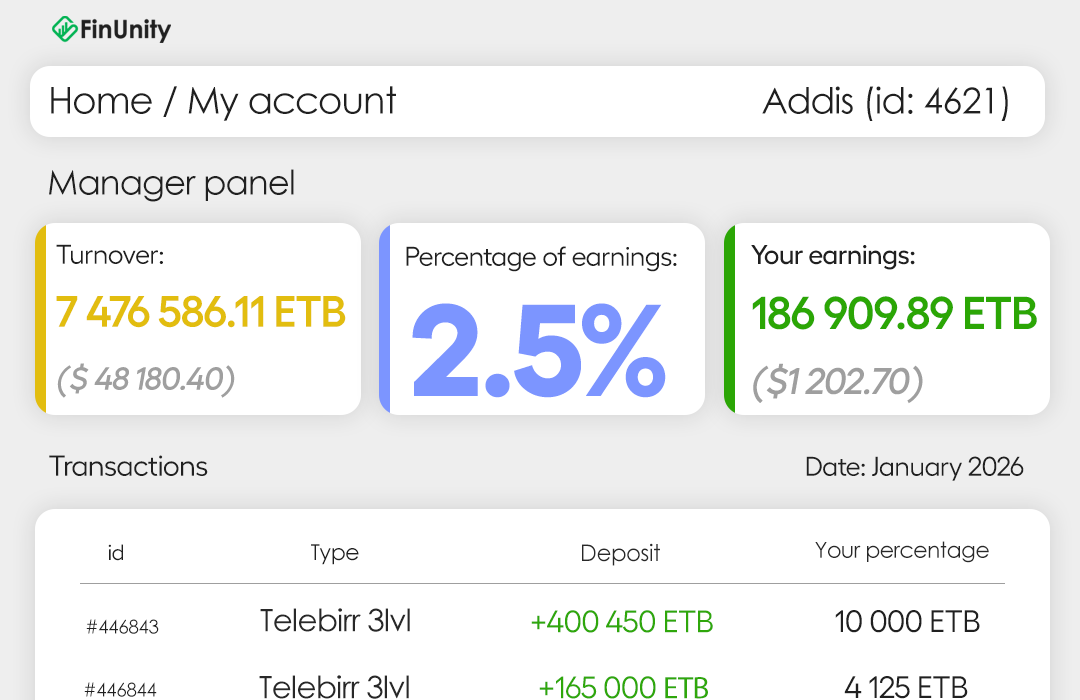Select the yellow Turnover accent bar
Image resolution: width=1080 pixels, height=700 pixels.
[x=39, y=319]
